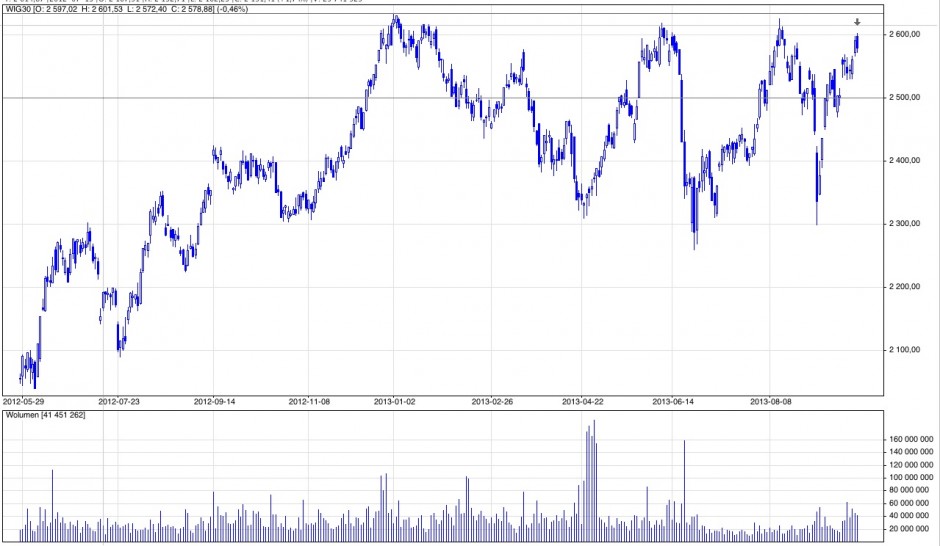
Task: Click the 2013-01-02 date axis label
Action: [395, 401]
